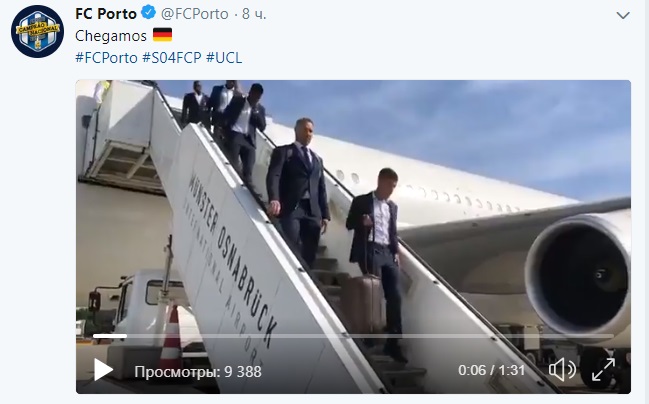This screenshot has height=404, width=649.
Task: Open the @FCPorto handle link
Action: pyautogui.click(x=195, y=14)
